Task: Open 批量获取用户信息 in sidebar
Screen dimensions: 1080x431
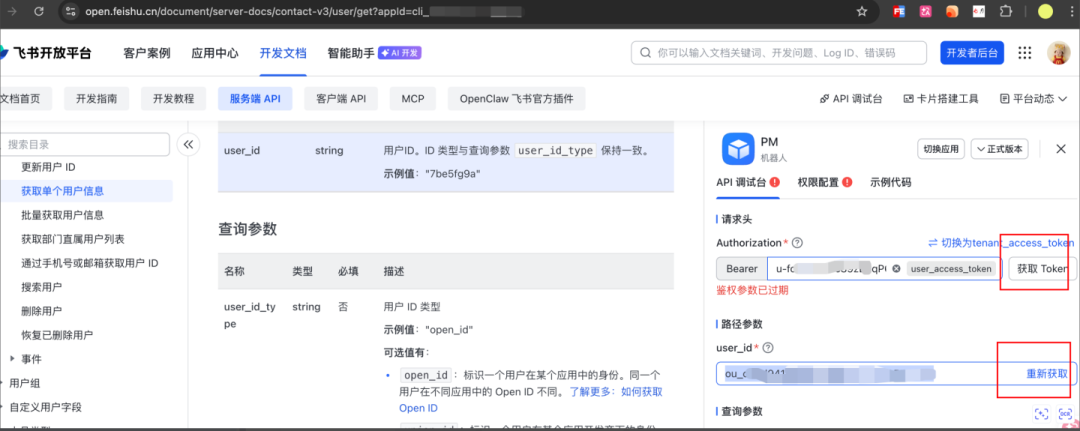Action: 63,215
